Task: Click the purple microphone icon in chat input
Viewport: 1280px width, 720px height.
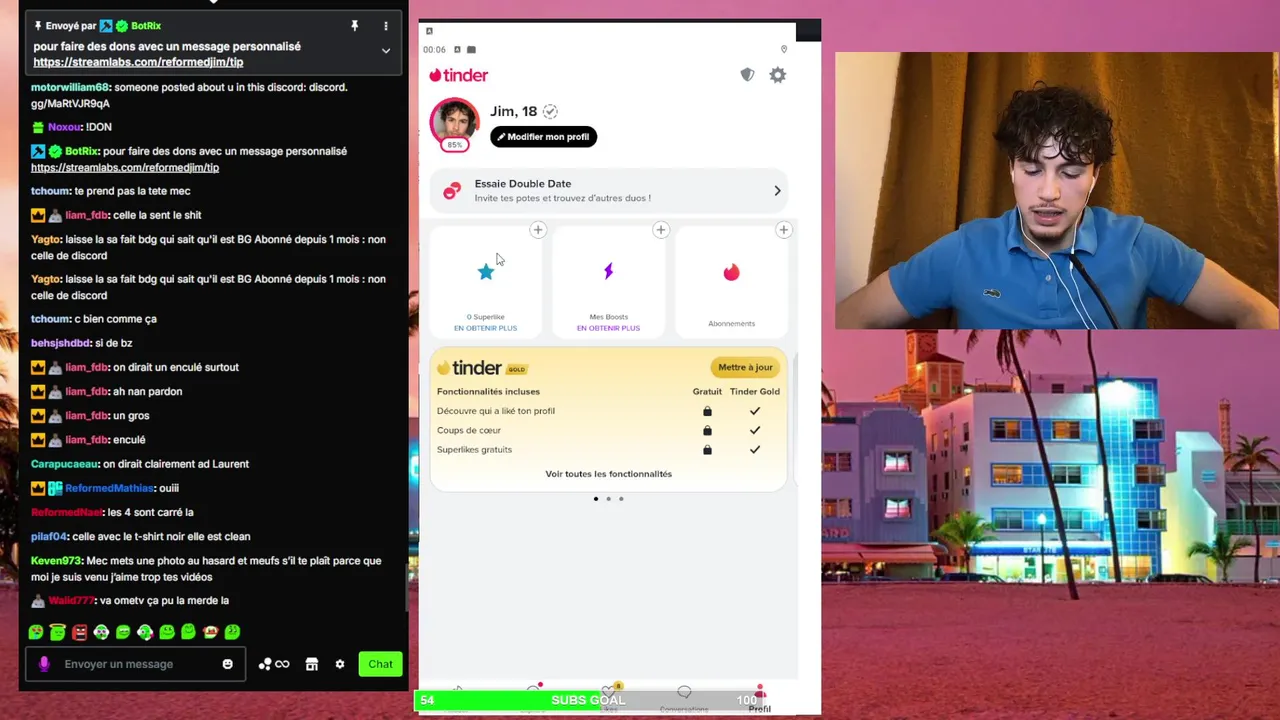Action: pyautogui.click(x=44, y=664)
